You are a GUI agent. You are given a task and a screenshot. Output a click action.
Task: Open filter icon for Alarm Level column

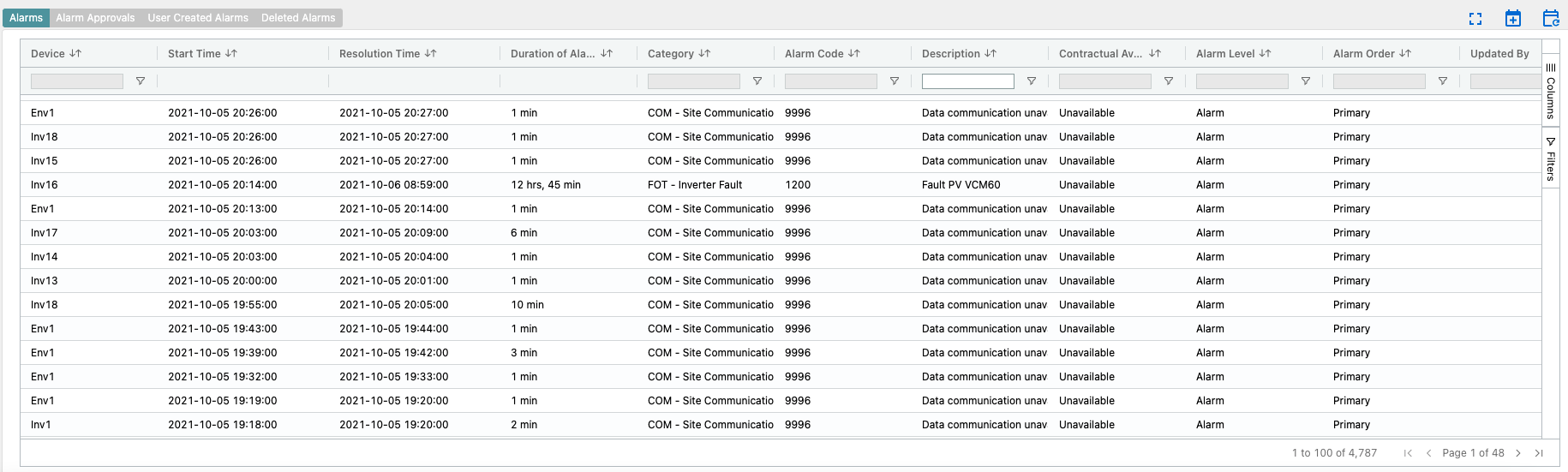pyautogui.click(x=1306, y=81)
